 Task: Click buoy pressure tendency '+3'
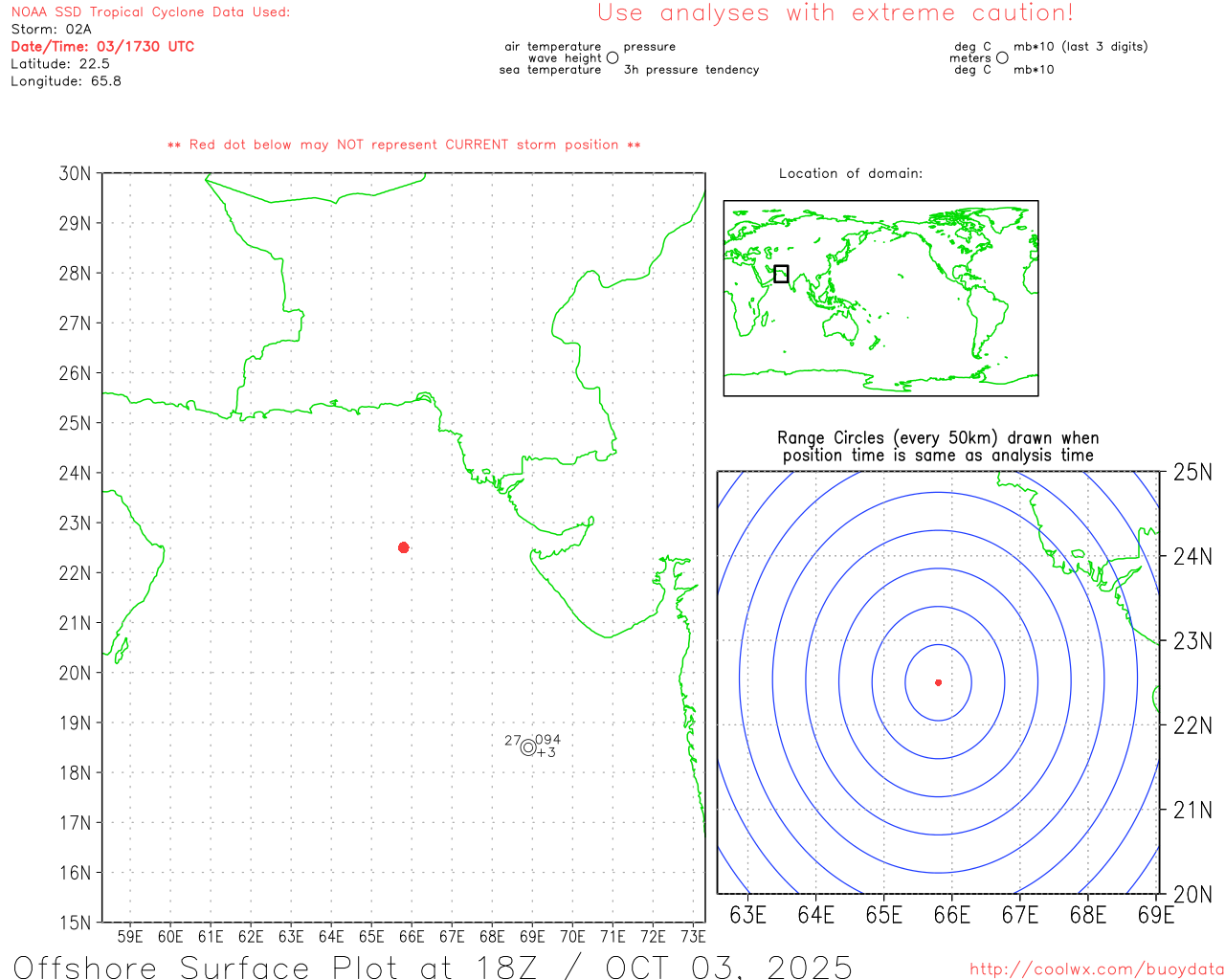point(546,752)
